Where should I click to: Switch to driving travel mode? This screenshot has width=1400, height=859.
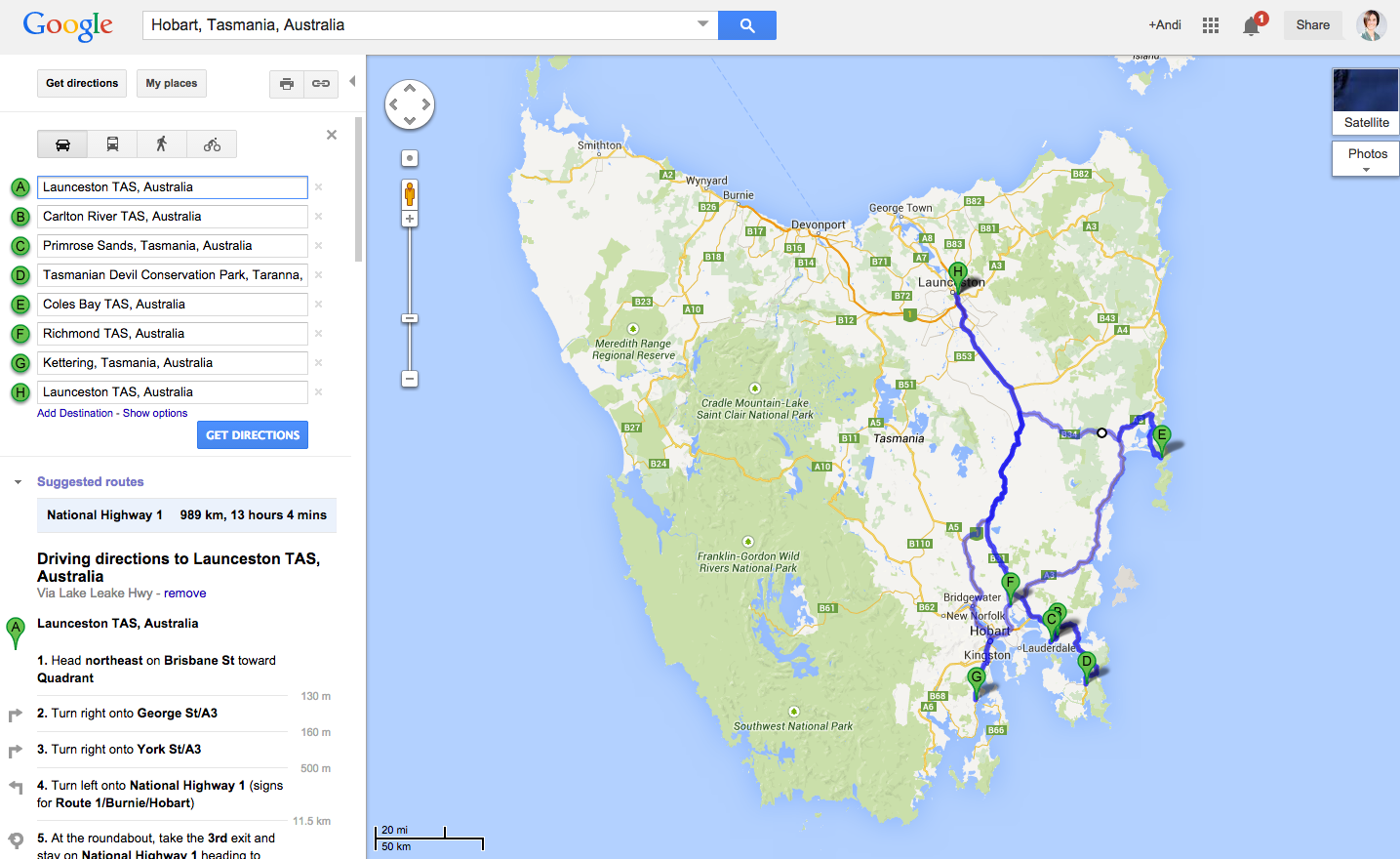tap(62, 144)
